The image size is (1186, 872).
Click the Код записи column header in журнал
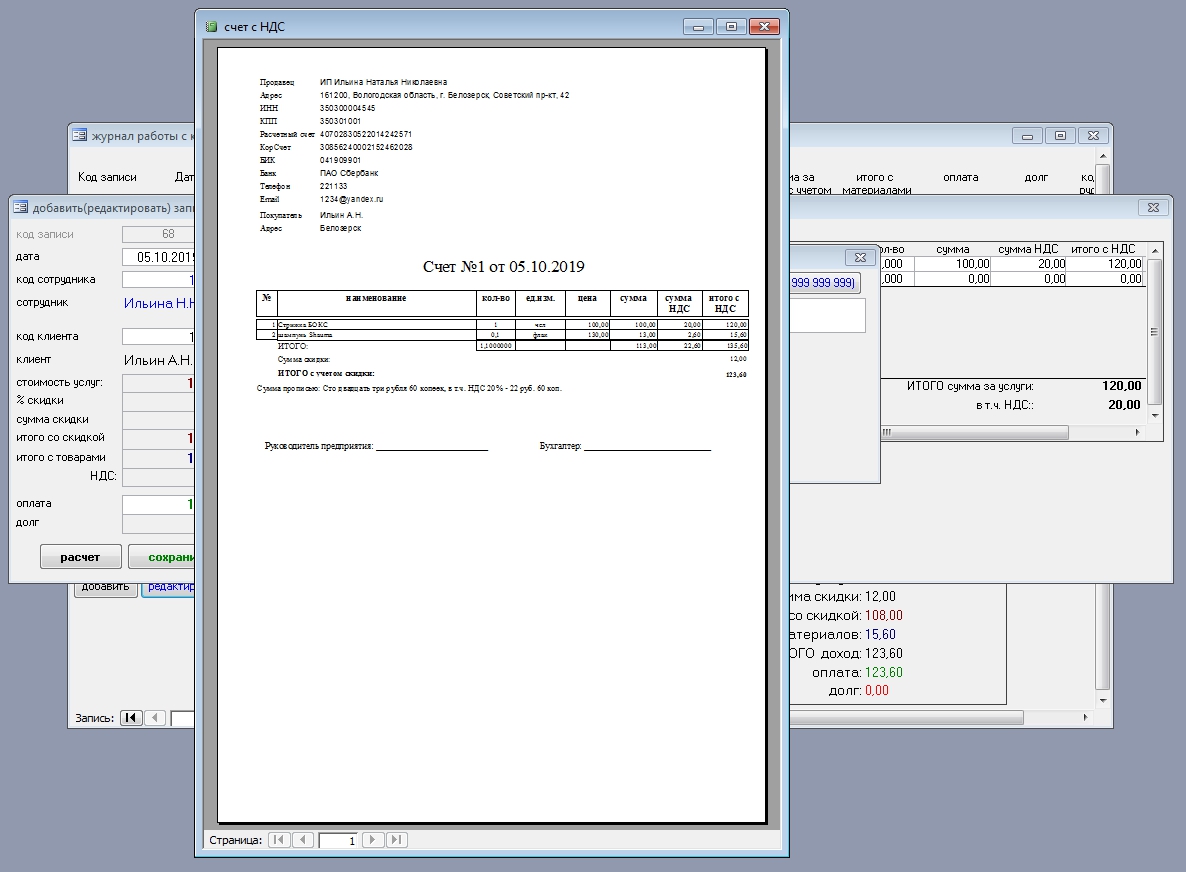[x=107, y=177]
